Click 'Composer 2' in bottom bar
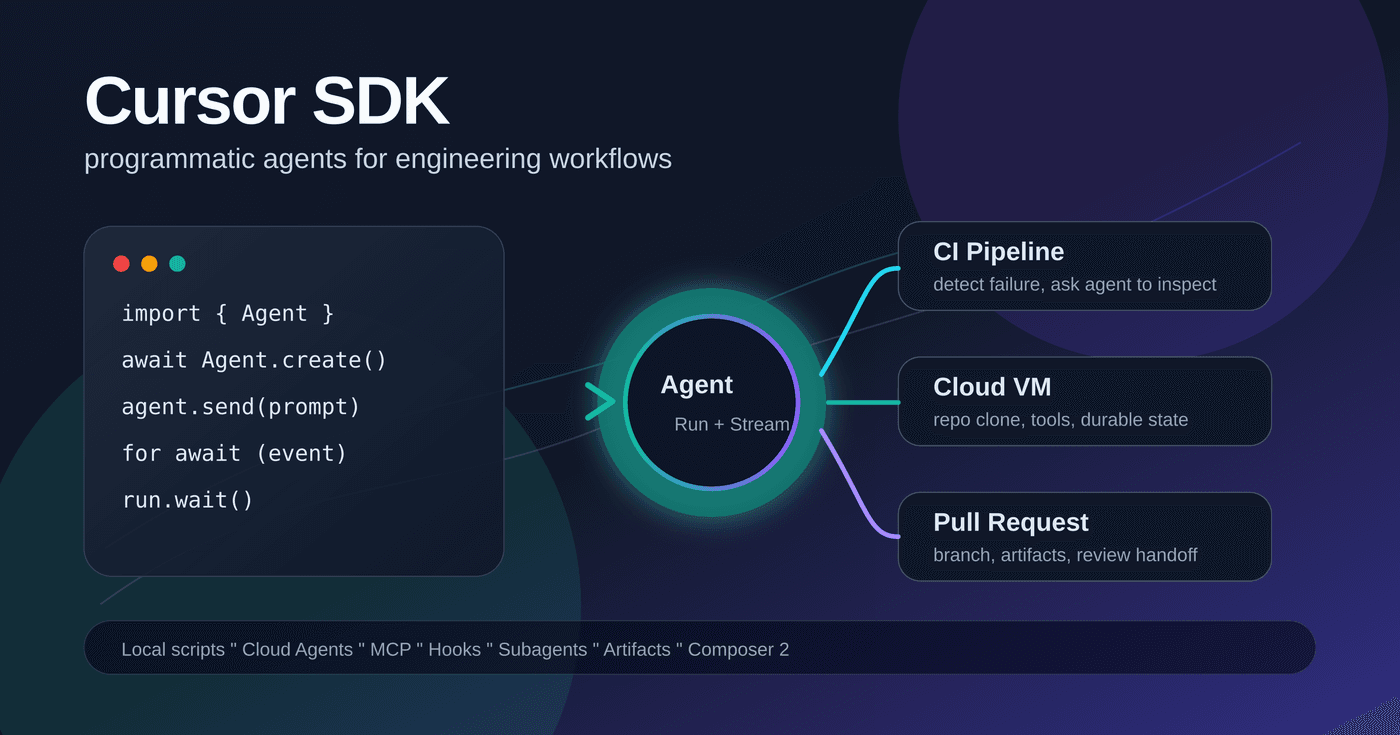The height and width of the screenshot is (735, 1400). point(738,650)
